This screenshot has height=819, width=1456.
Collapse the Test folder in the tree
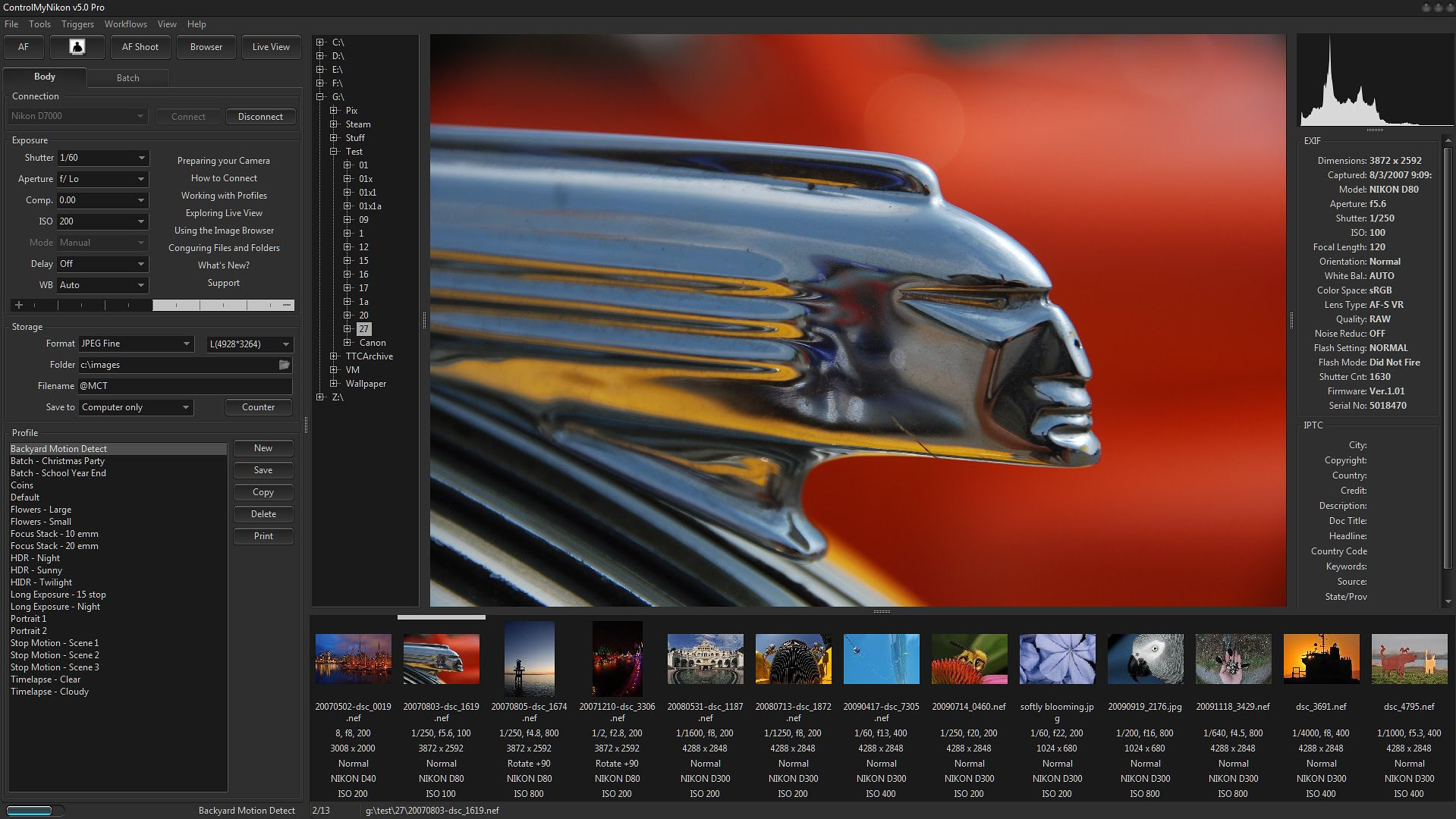tap(334, 152)
